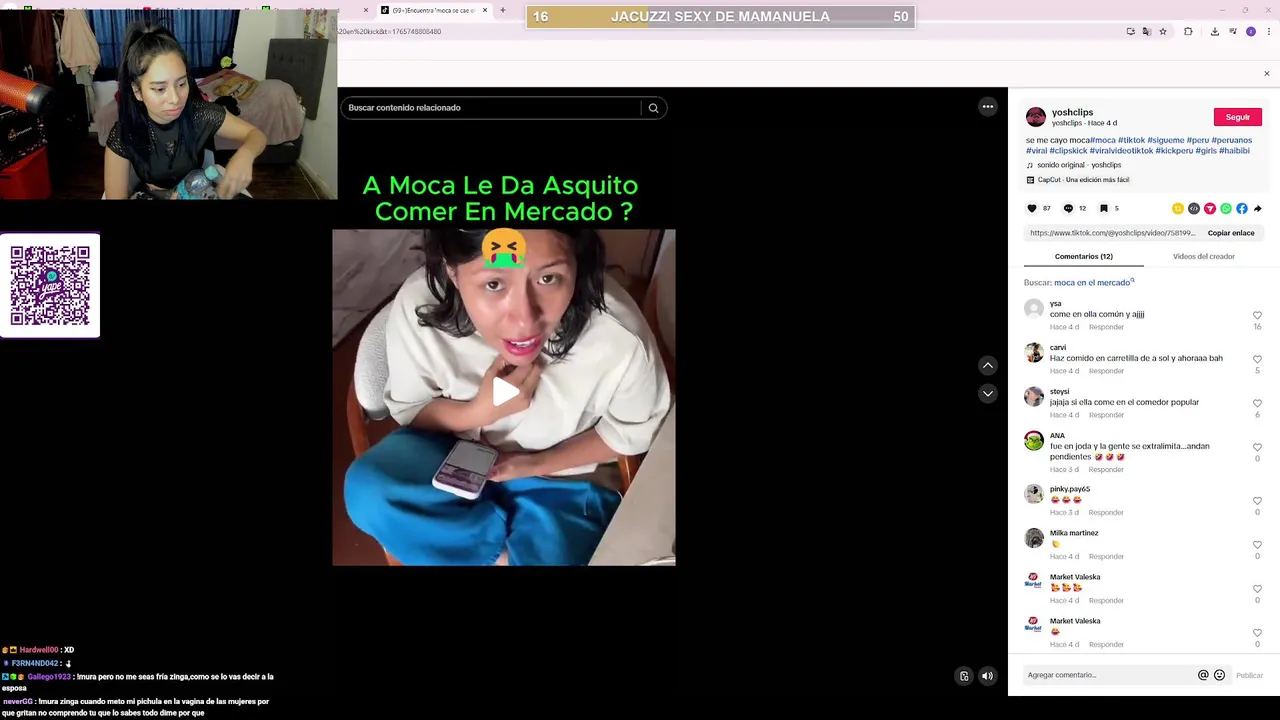Screen dimensions: 1280x720
Task: Open the emoji picker in comment box
Action: [x=1219, y=675]
